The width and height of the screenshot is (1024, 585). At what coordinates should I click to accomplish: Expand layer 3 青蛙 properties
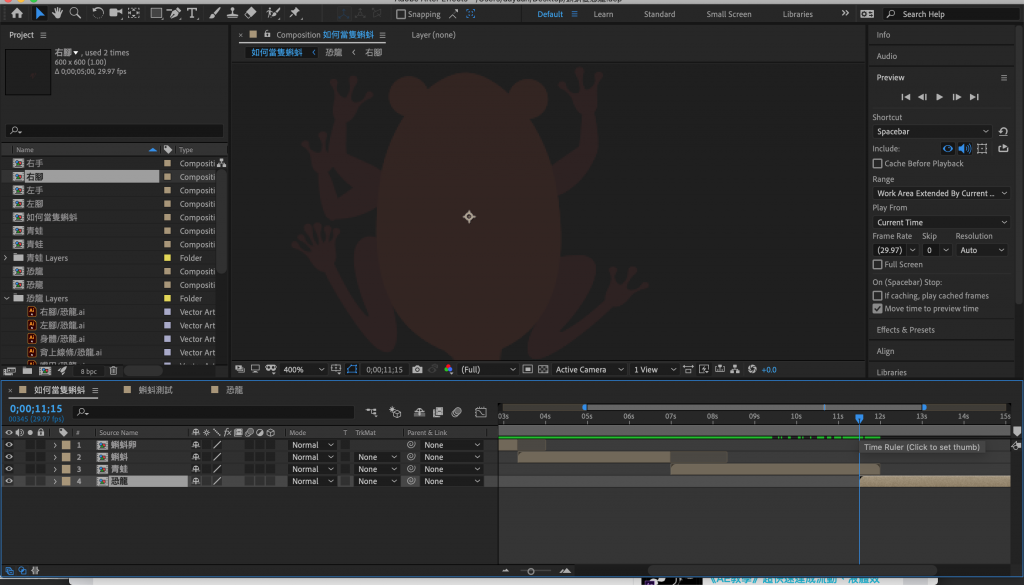coord(56,469)
